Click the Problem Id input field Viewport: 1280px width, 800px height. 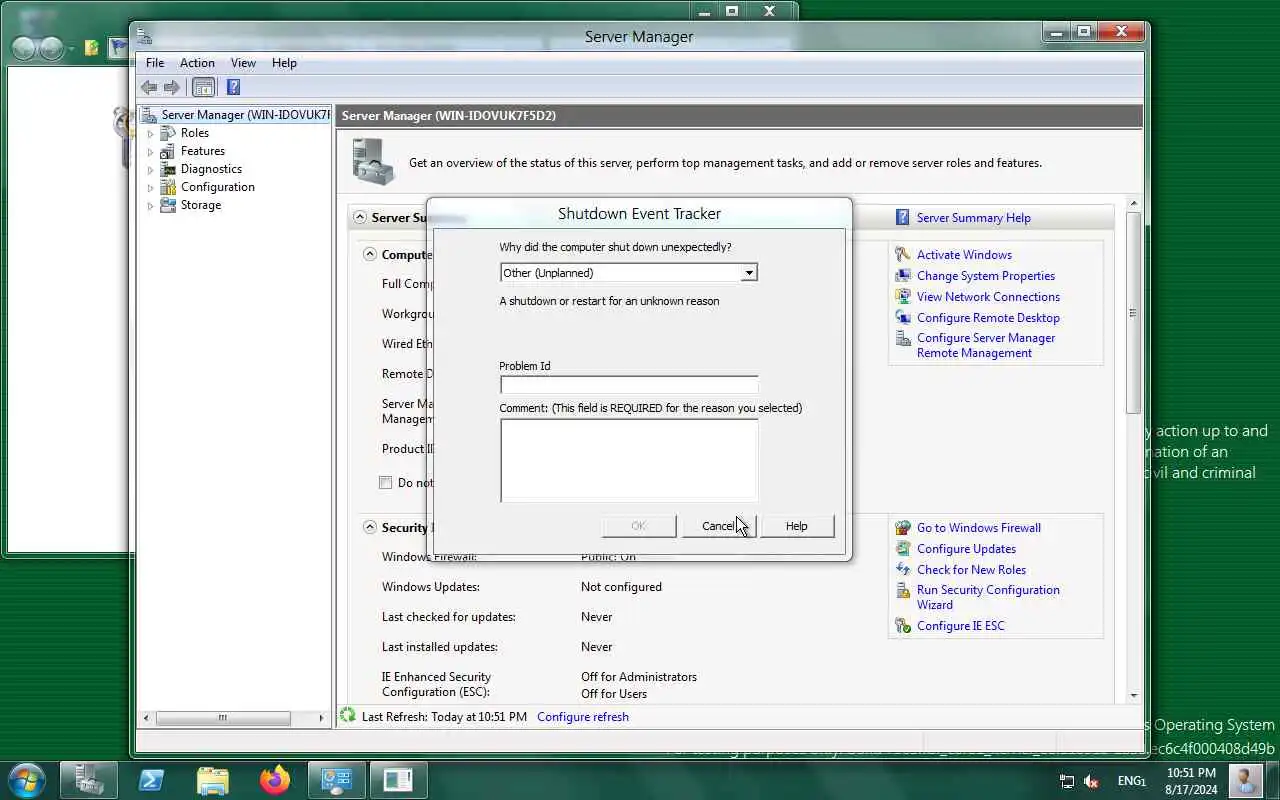tap(628, 384)
